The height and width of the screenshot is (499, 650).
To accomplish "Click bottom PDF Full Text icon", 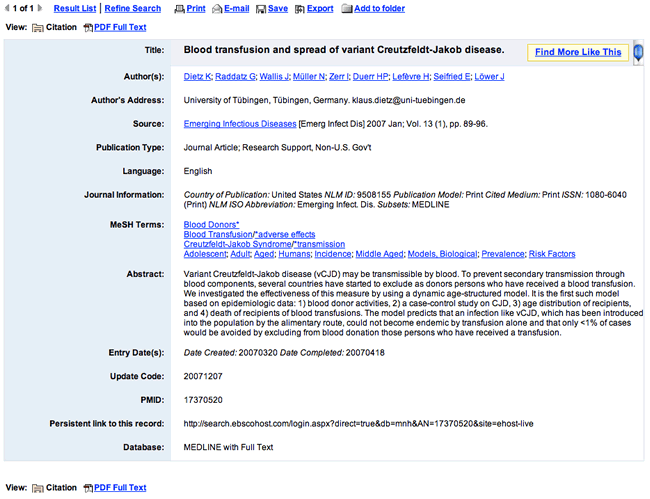I will click(x=88, y=488).
